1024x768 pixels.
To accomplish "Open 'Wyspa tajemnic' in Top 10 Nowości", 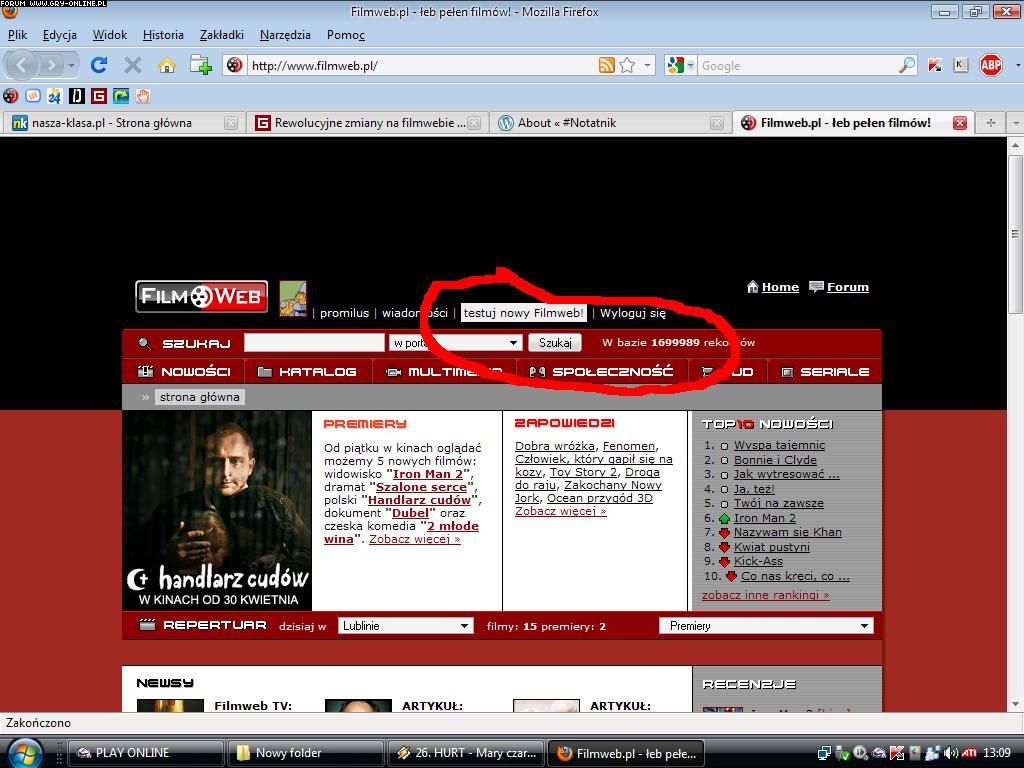I will [779, 445].
